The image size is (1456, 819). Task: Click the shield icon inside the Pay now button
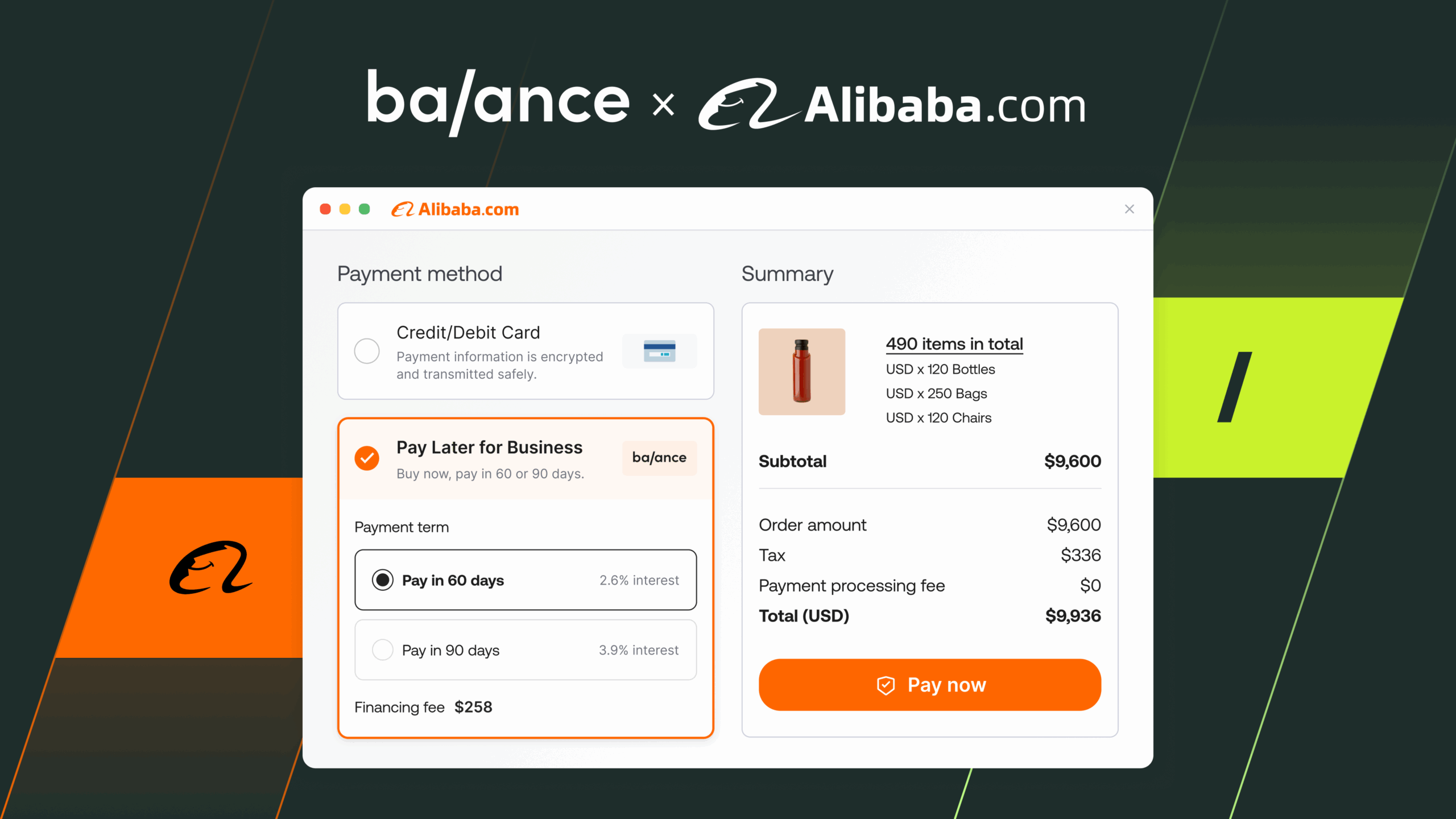coord(886,685)
